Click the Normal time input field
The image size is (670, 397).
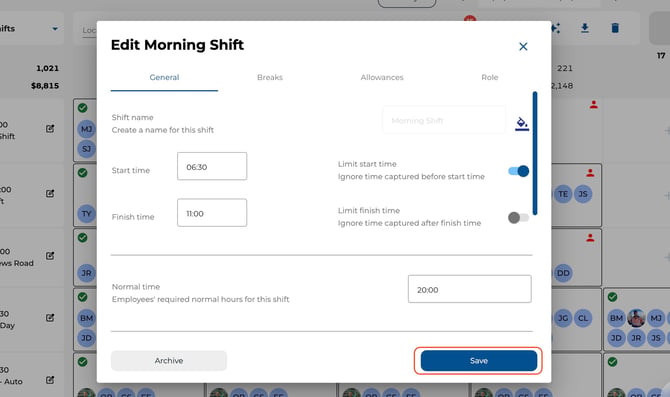click(470, 289)
